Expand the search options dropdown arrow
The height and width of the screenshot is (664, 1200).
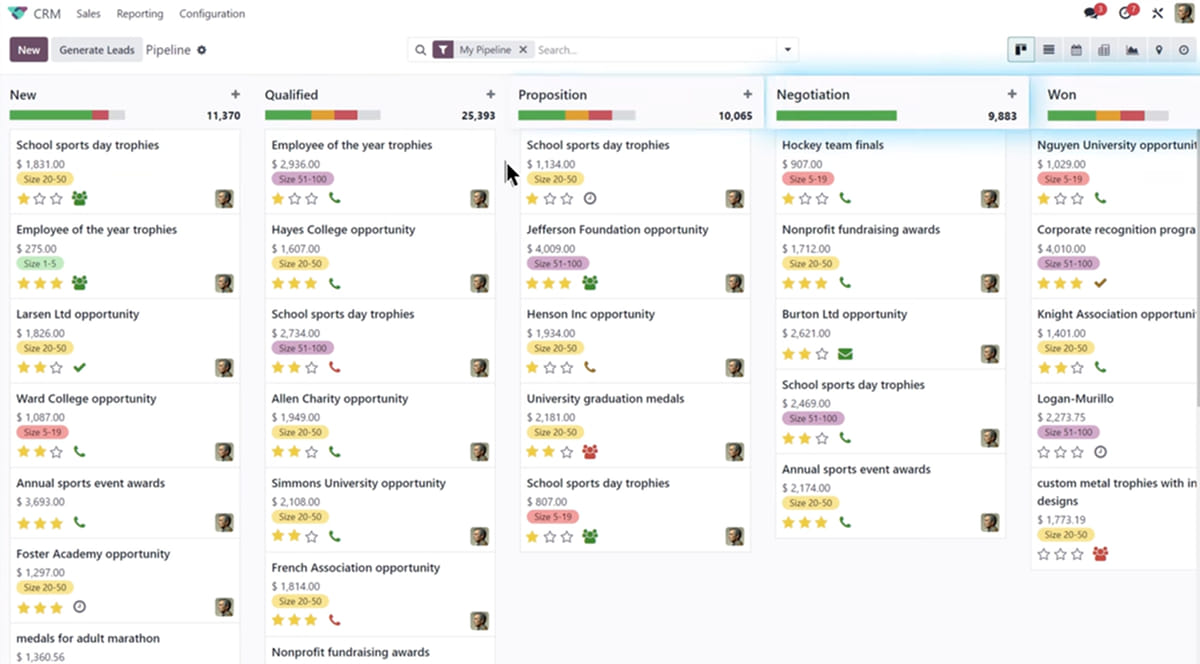(x=788, y=50)
